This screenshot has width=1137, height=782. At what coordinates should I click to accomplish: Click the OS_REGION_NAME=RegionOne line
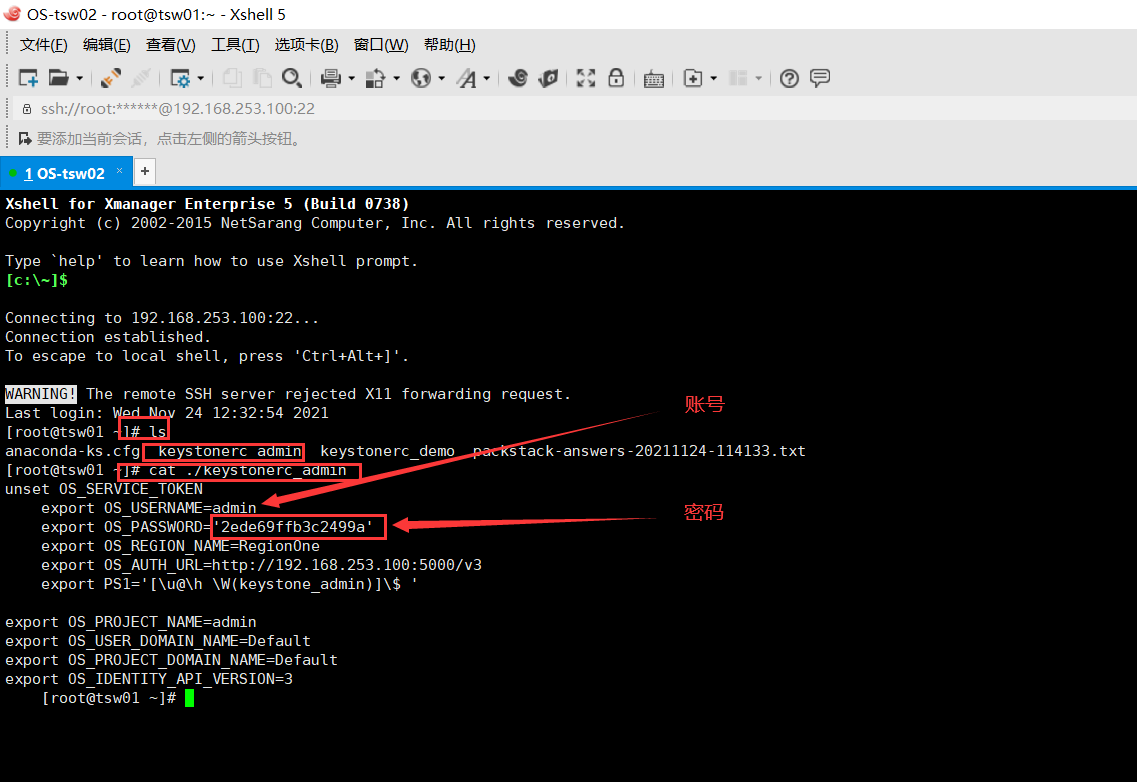point(181,546)
